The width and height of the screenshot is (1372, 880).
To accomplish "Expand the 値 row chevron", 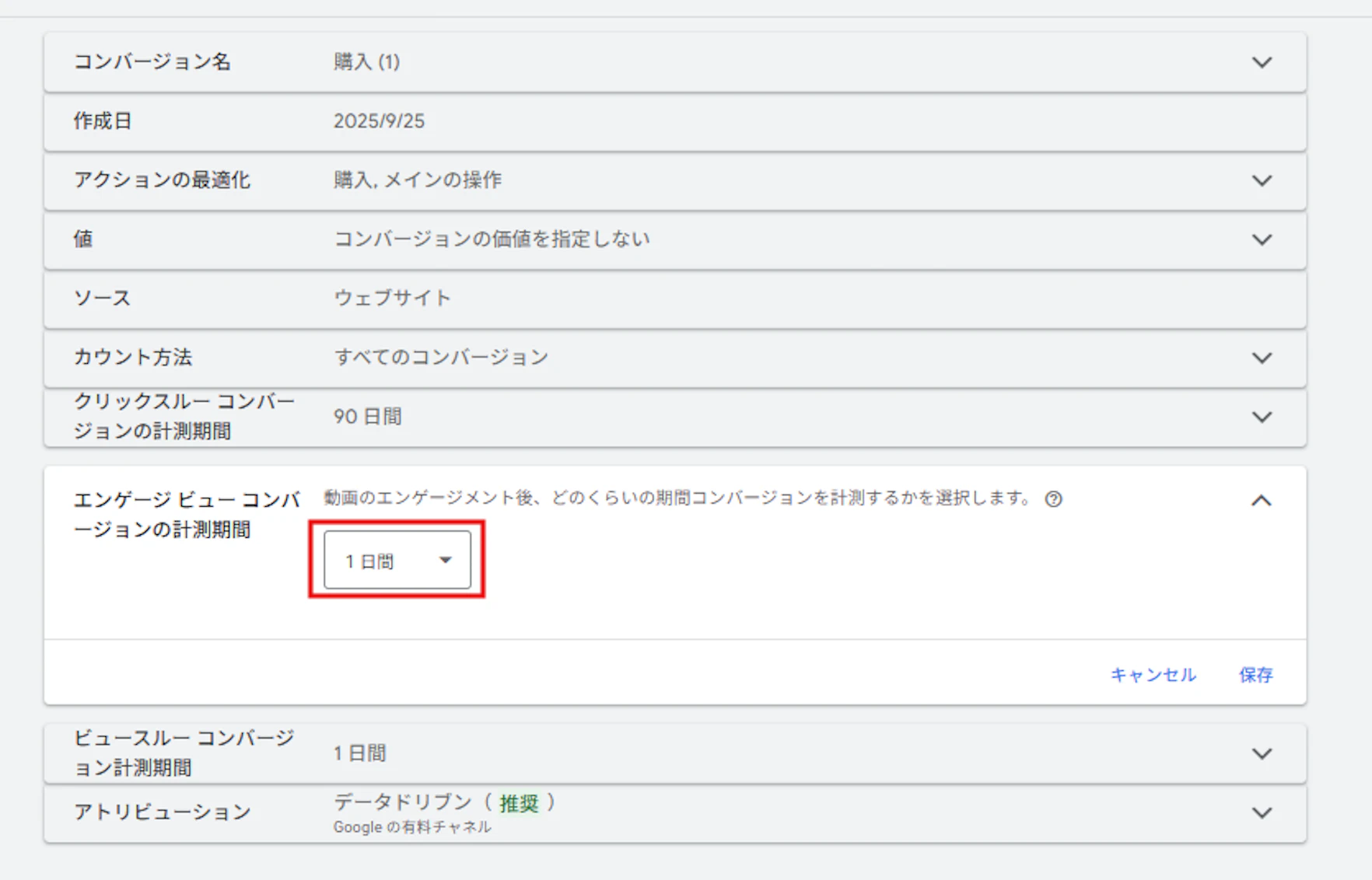I will point(1262,239).
